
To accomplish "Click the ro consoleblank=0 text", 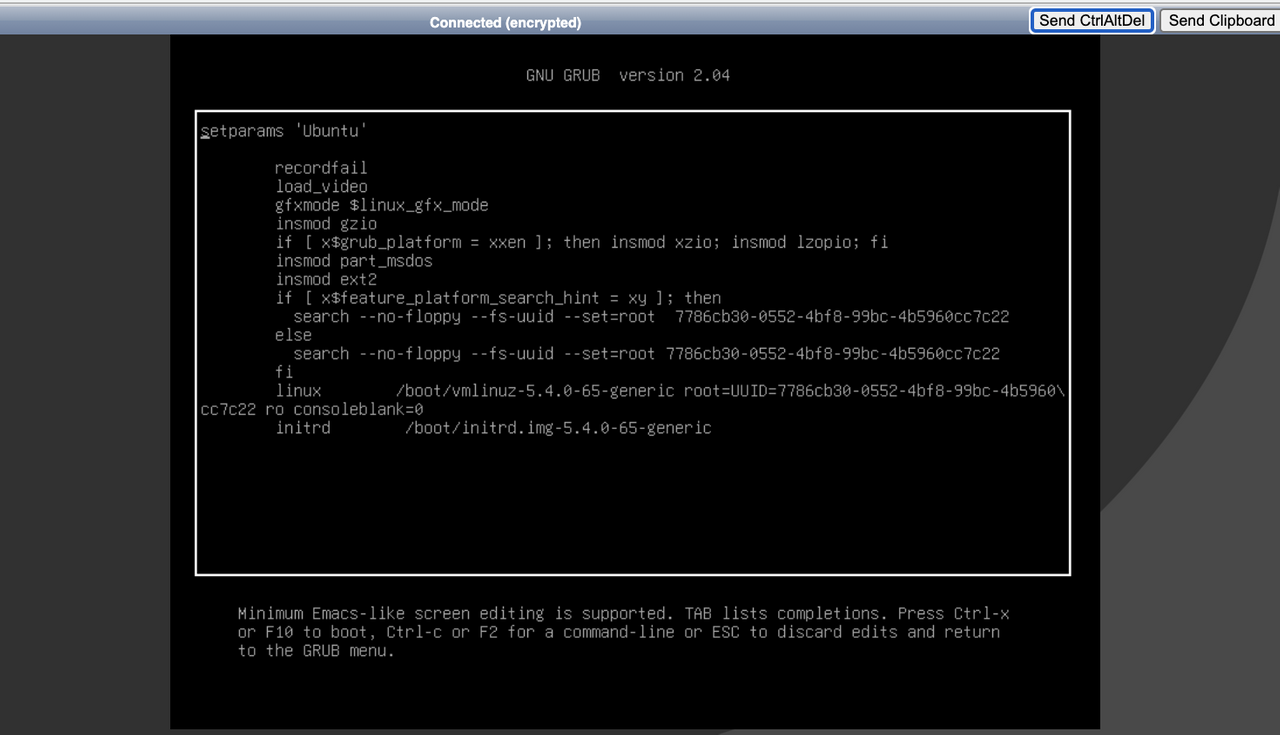I will click(344, 409).
